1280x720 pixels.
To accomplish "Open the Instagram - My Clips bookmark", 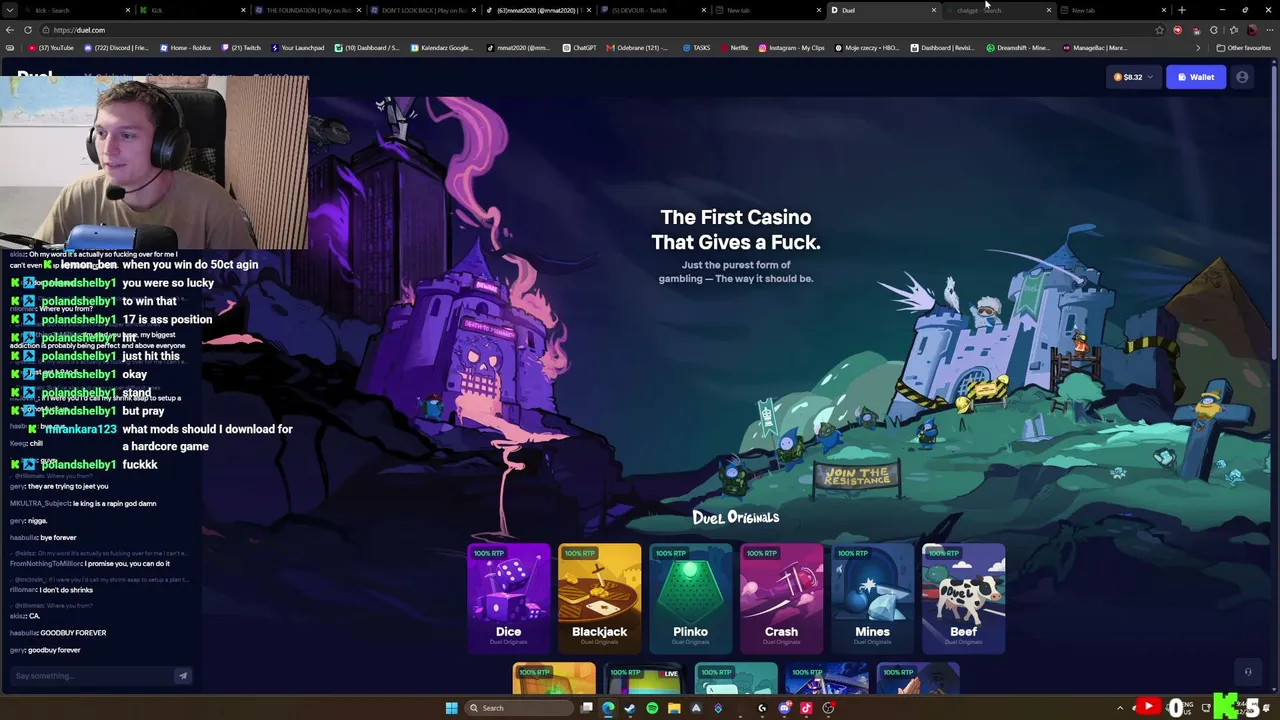I will click(792, 48).
